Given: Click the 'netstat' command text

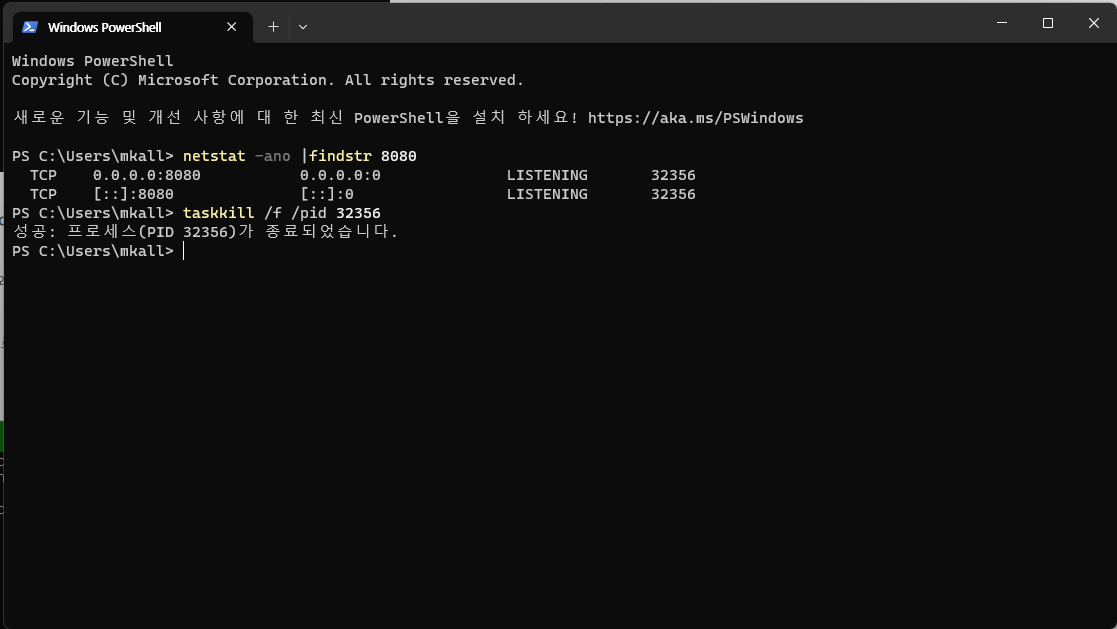Looking at the screenshot, I should (x=214, y=156).
